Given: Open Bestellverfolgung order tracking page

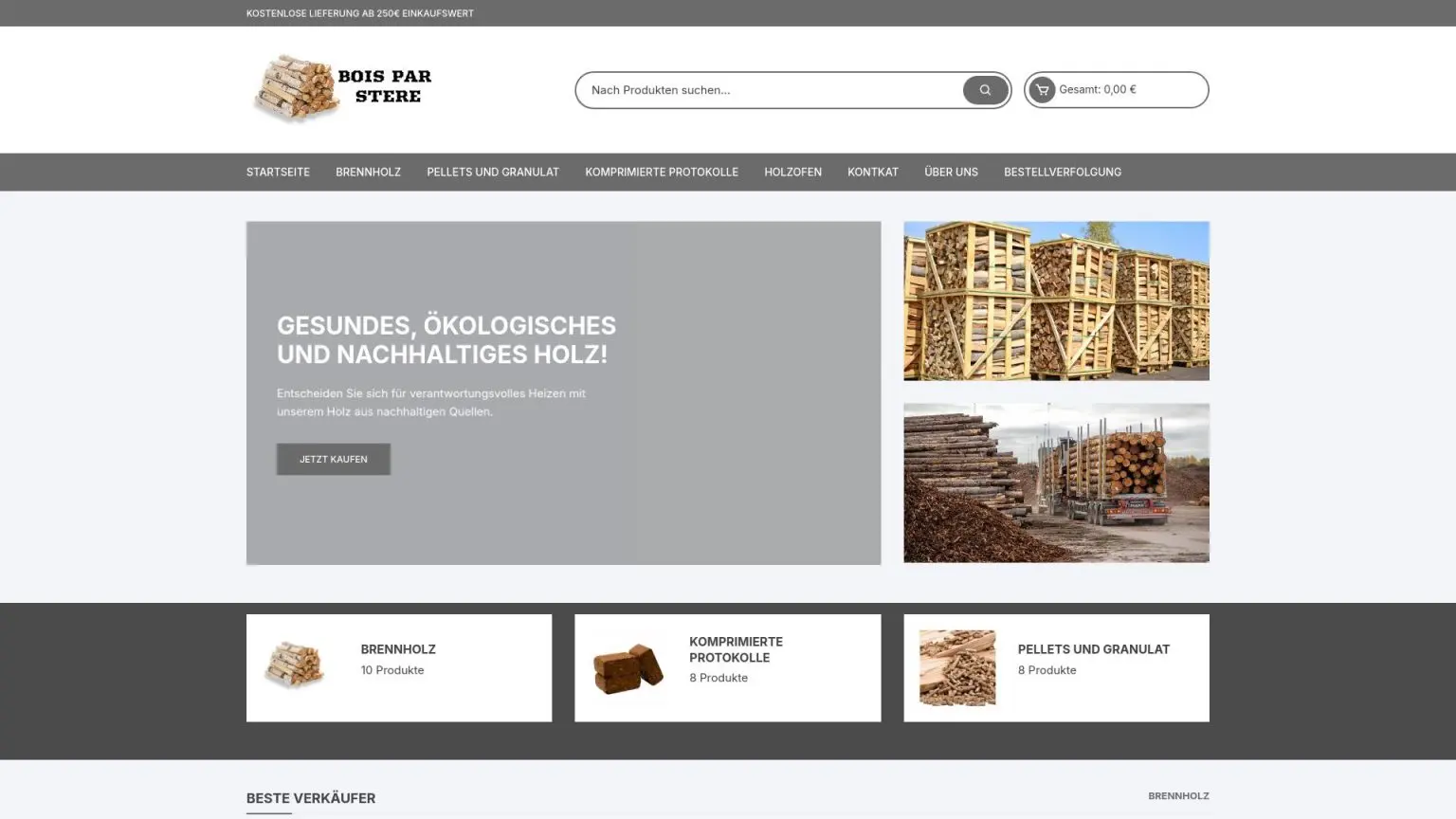Looking at the screenshot, I should pyautogui.click(x=1063, y=173).
